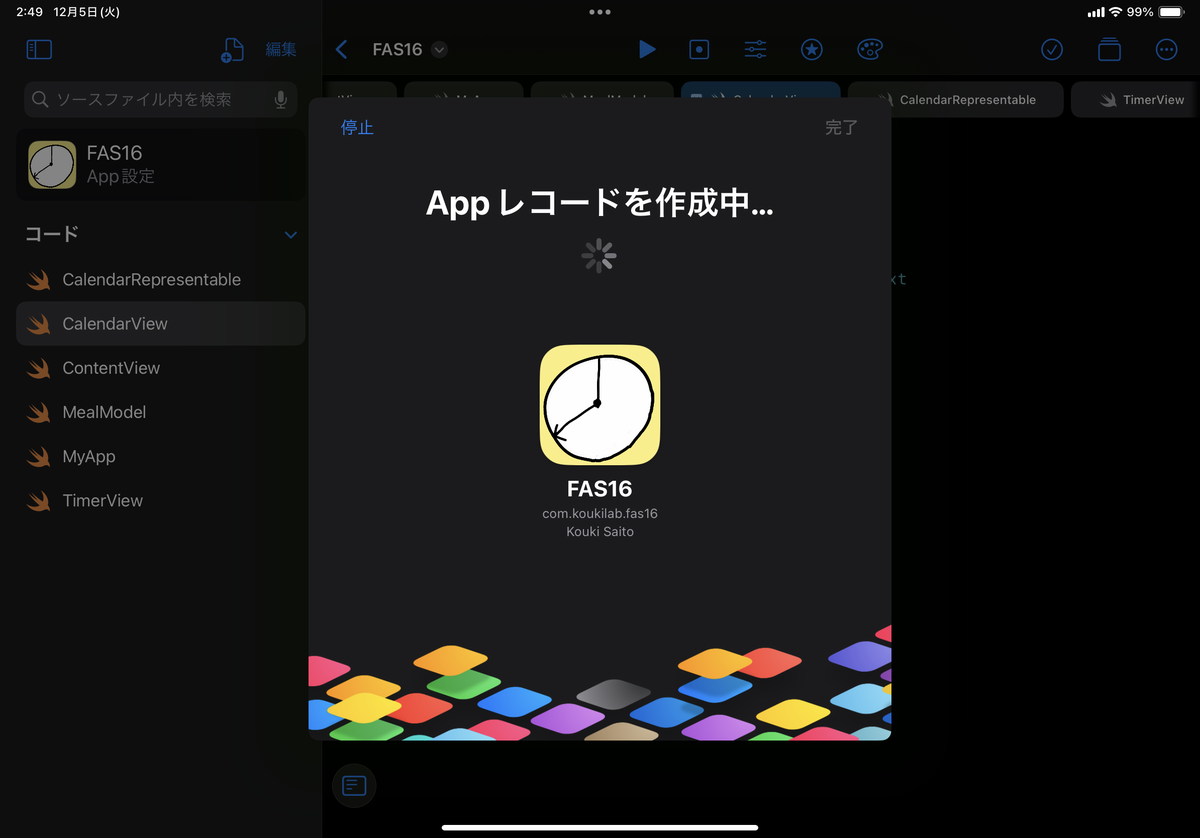Screen dimensions: 1200x838
Task: Open the color palette icon
Action: pyautogui.click(x=870, y=49)
